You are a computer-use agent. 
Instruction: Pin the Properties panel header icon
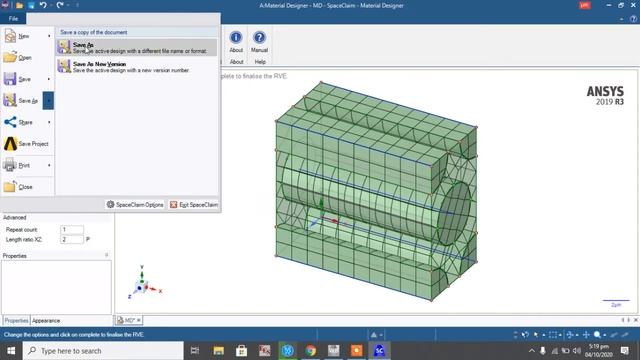[107, 255]
